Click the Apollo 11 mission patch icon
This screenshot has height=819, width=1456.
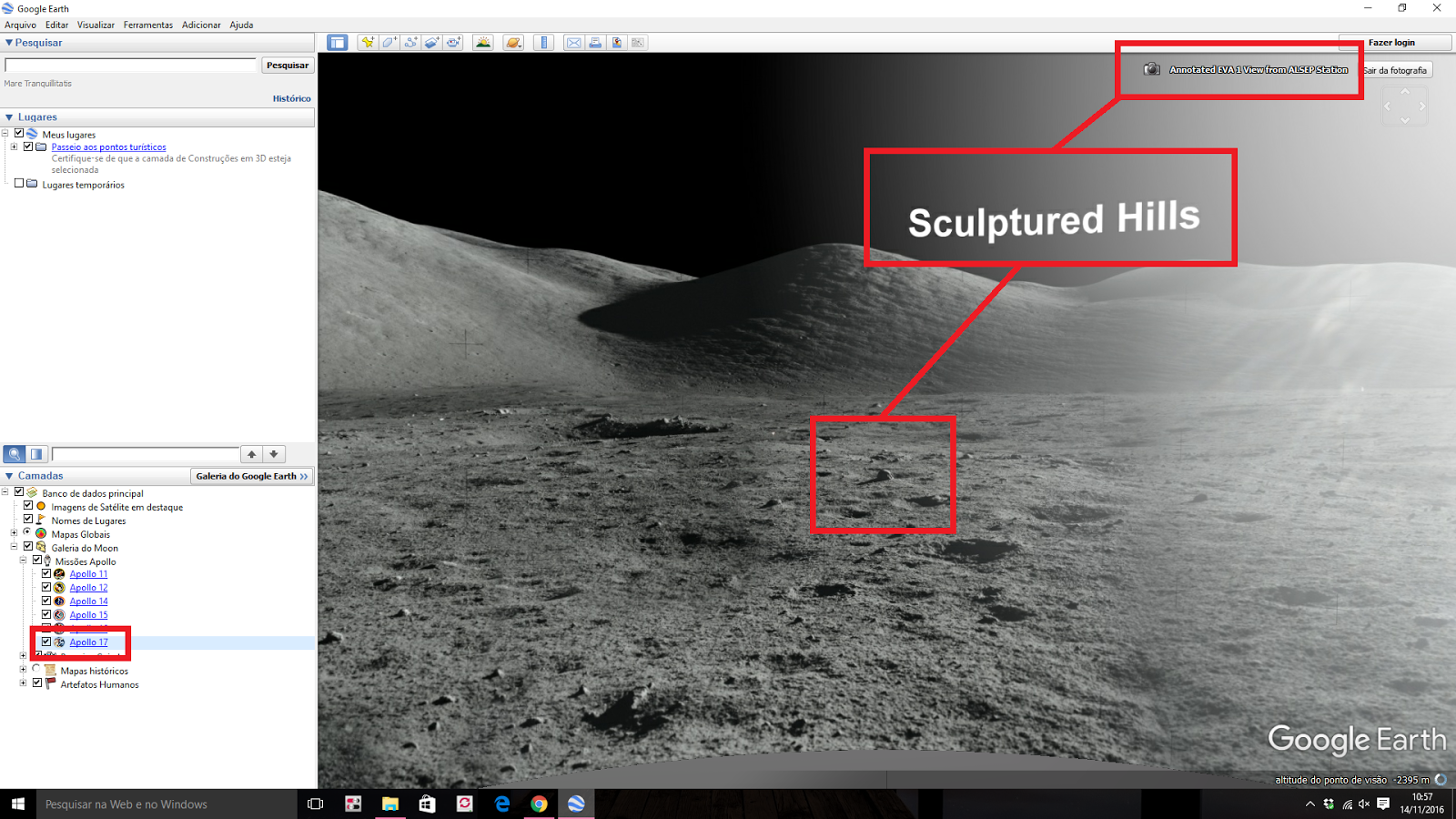click(59, 574)
